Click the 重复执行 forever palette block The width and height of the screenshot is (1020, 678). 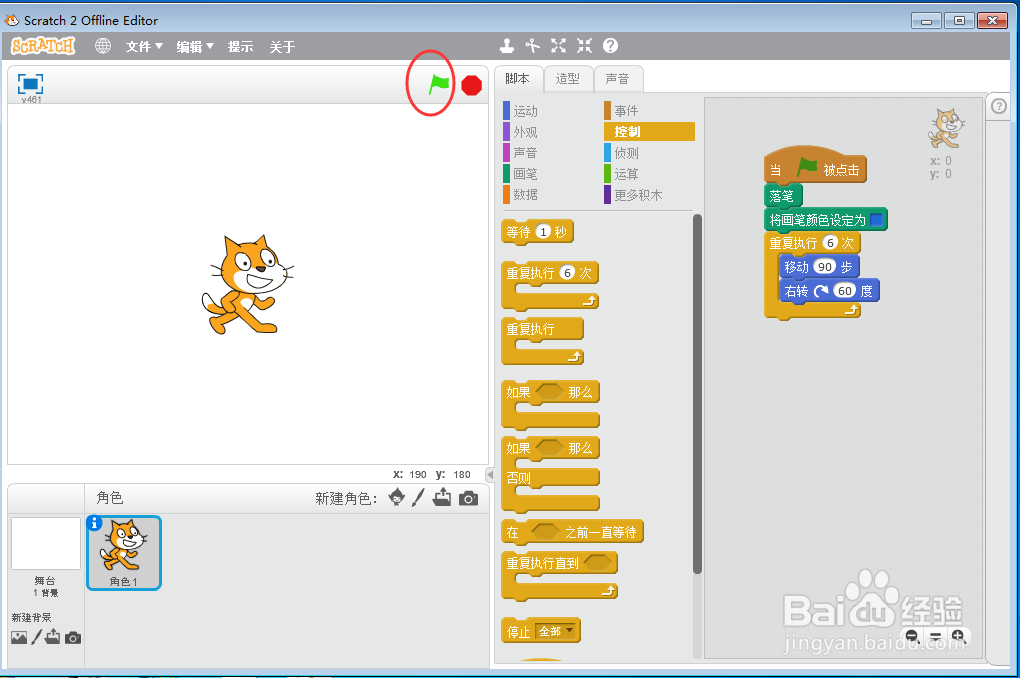coord(543,340)
